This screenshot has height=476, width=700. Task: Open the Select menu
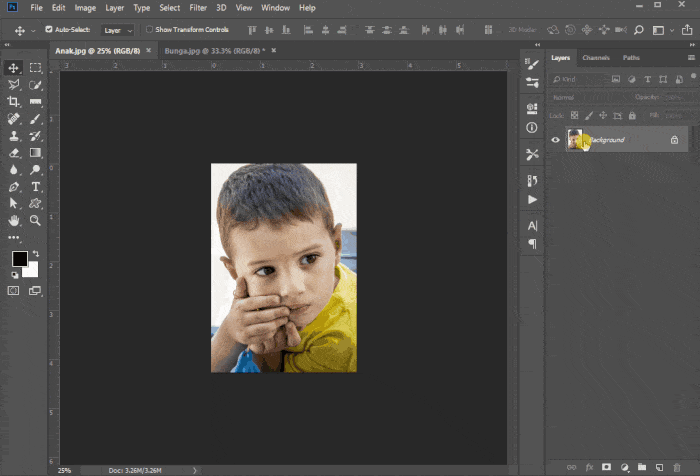click(170, 8)
